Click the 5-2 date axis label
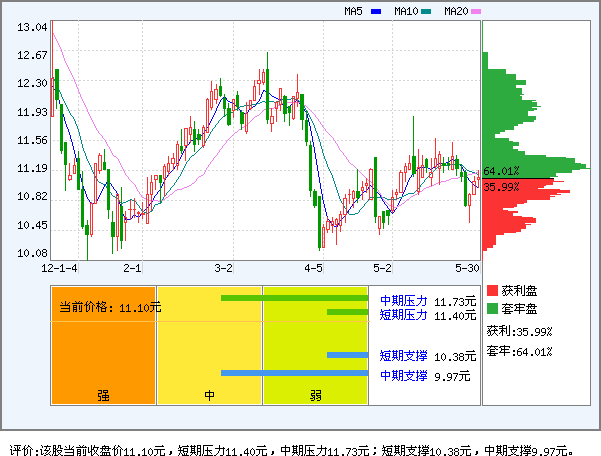Image resolution: width=601 pixels, height=456 pixels. (383, 268)
